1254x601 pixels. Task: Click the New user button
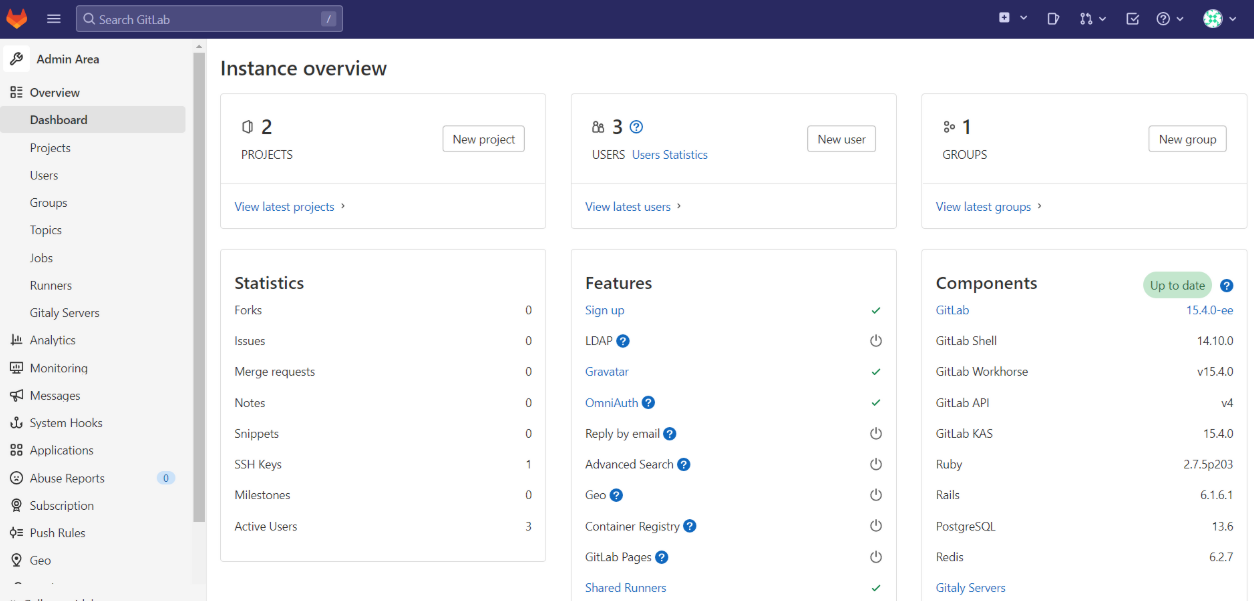[x=841, y=139]
